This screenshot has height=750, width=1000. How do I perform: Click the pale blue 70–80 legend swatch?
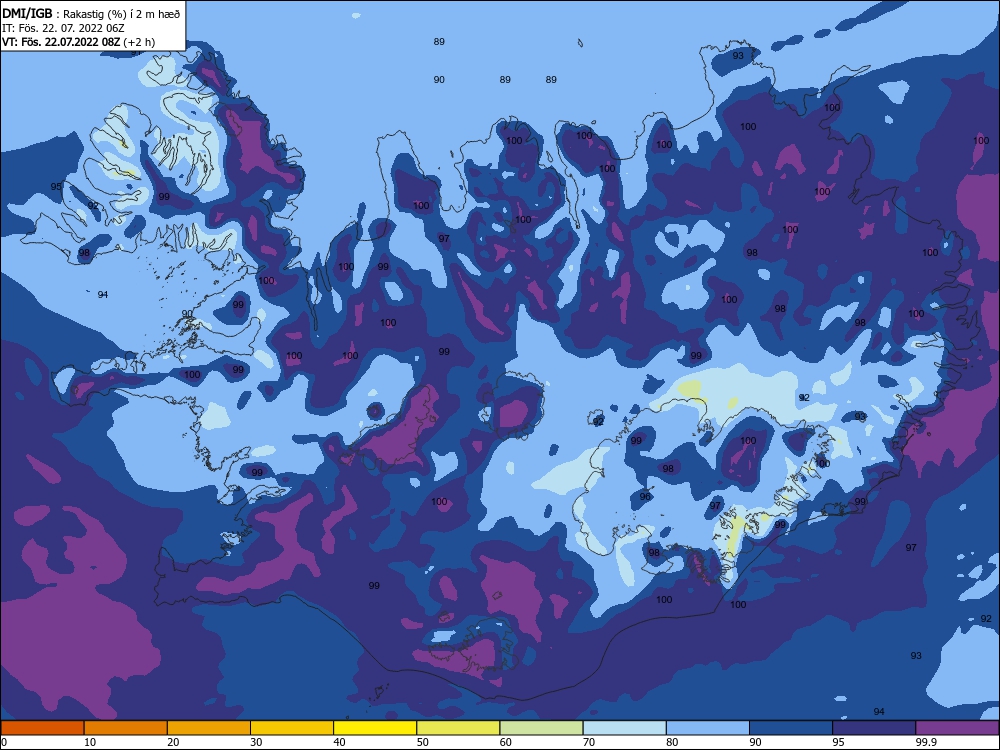(x=624, y=728)
